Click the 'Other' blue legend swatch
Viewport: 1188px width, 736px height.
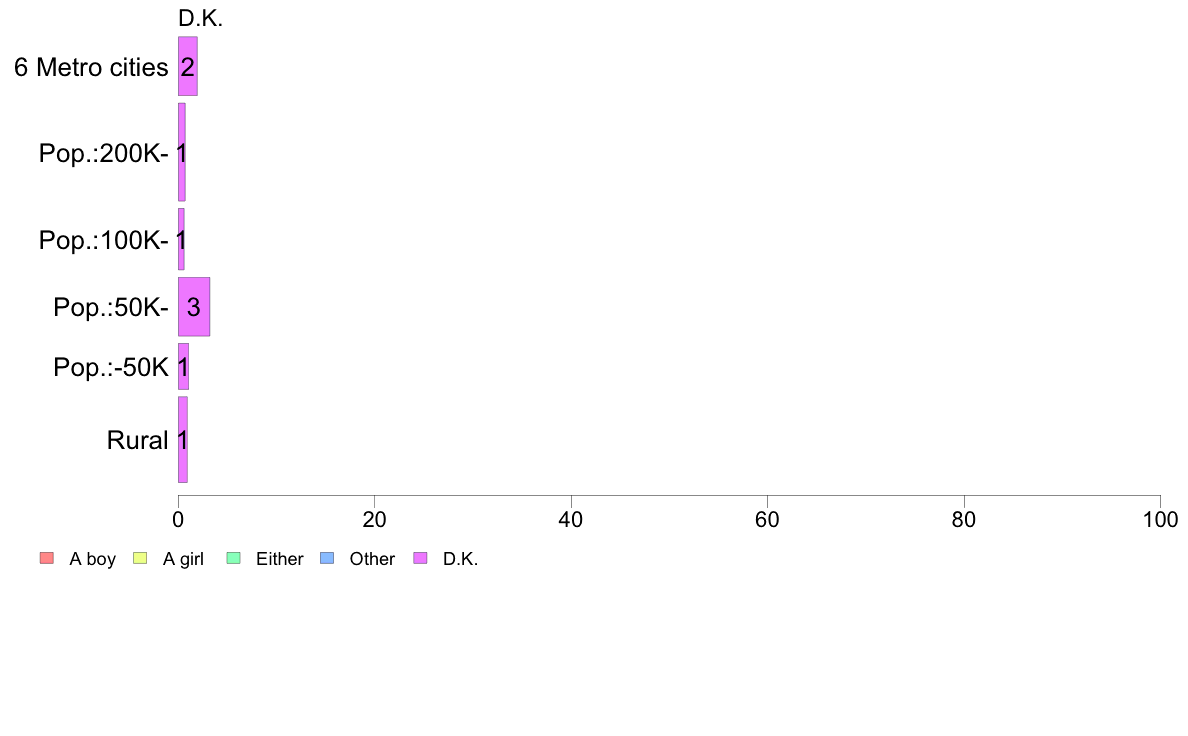coord(327,559)
